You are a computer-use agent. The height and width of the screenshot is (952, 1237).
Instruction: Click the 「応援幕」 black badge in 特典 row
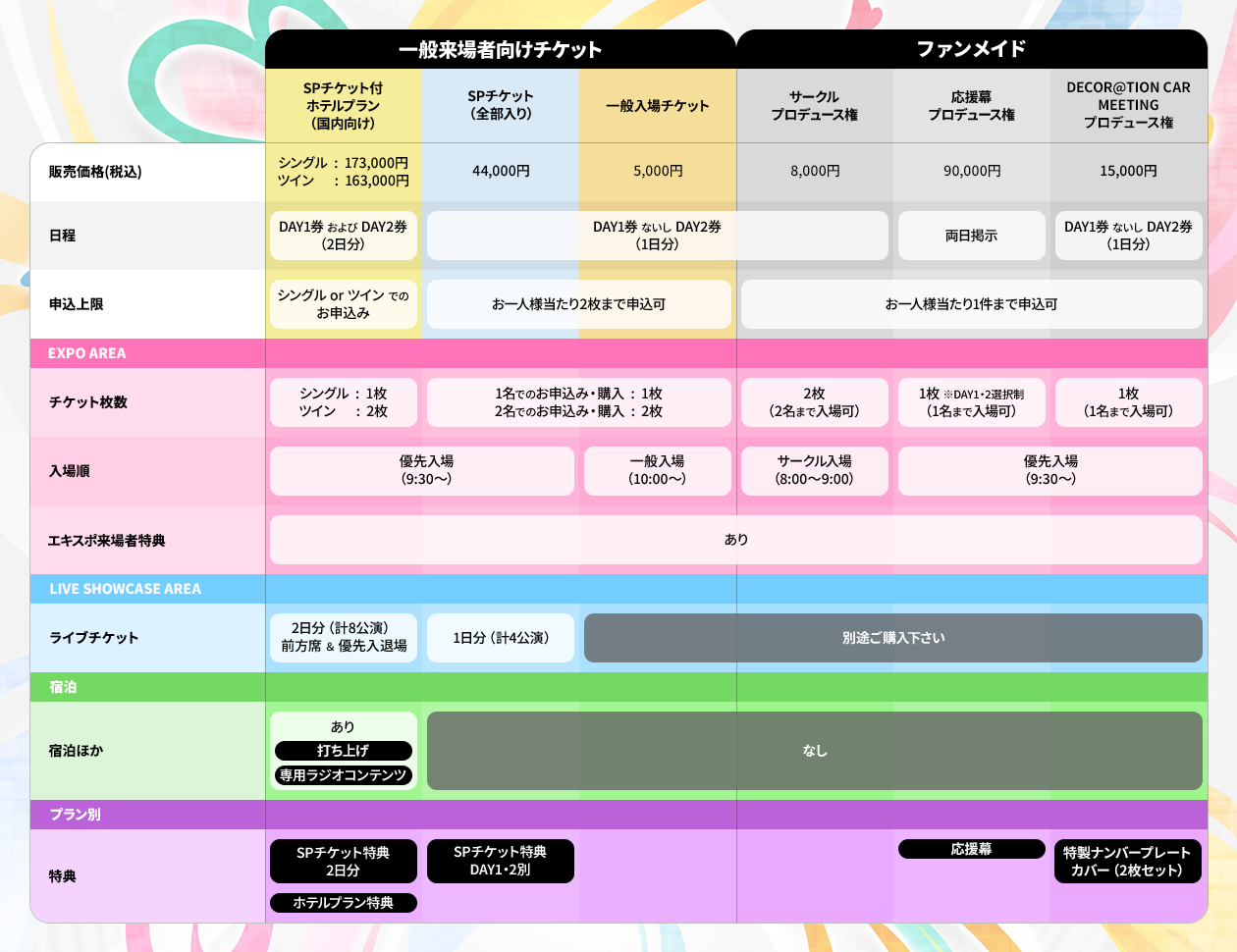click(x=971, y=849)
